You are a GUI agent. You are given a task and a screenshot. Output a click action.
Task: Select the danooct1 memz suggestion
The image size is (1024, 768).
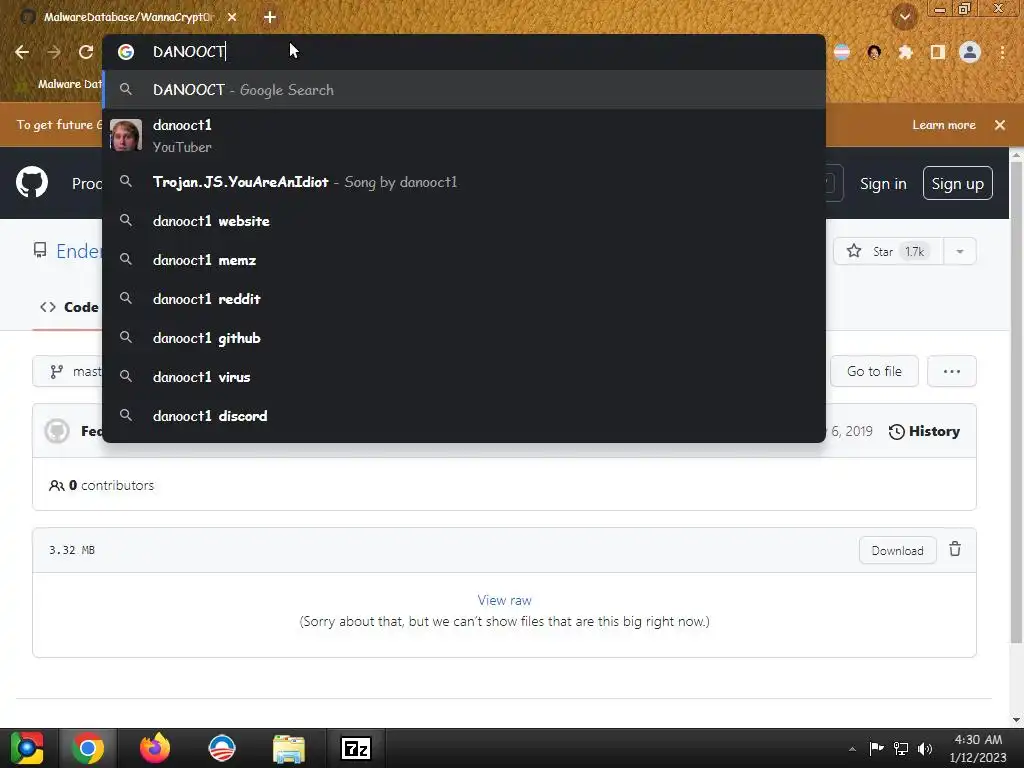(464, 260)
